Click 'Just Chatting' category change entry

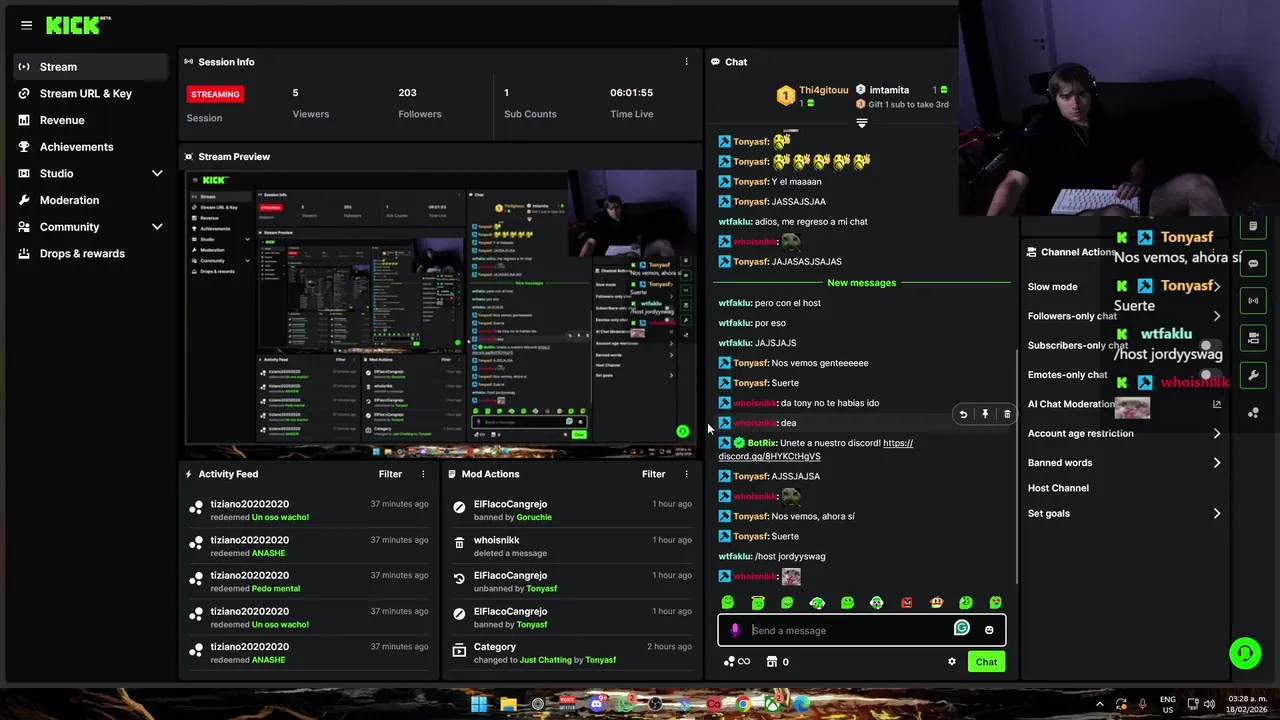click(571, 653)
